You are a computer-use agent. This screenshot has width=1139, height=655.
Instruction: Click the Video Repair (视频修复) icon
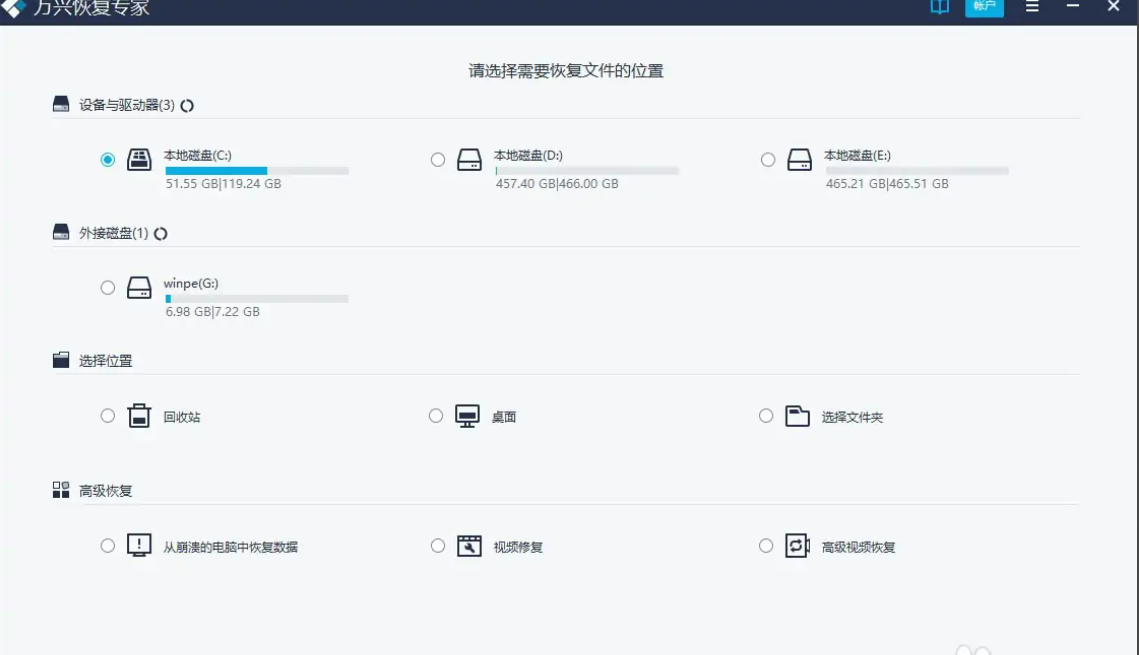(x=469, y=546)
